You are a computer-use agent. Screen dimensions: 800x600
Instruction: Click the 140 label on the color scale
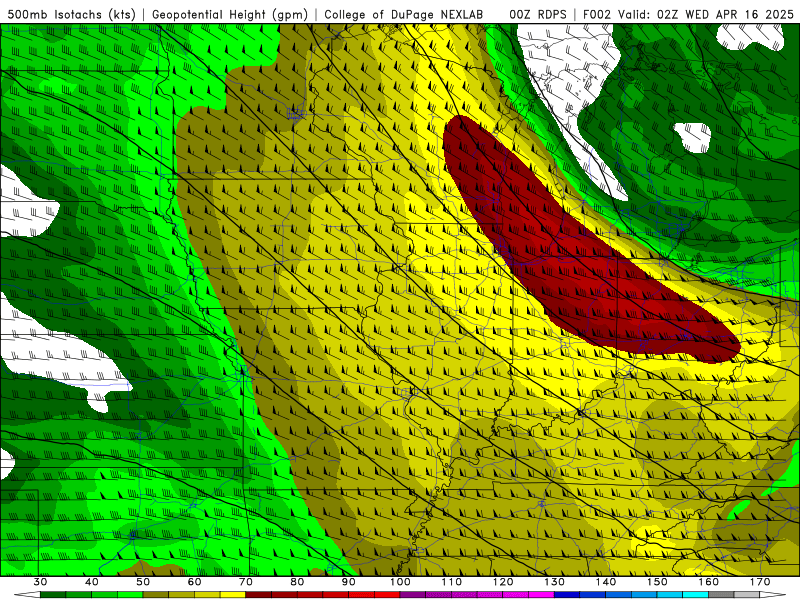[606, 582]
